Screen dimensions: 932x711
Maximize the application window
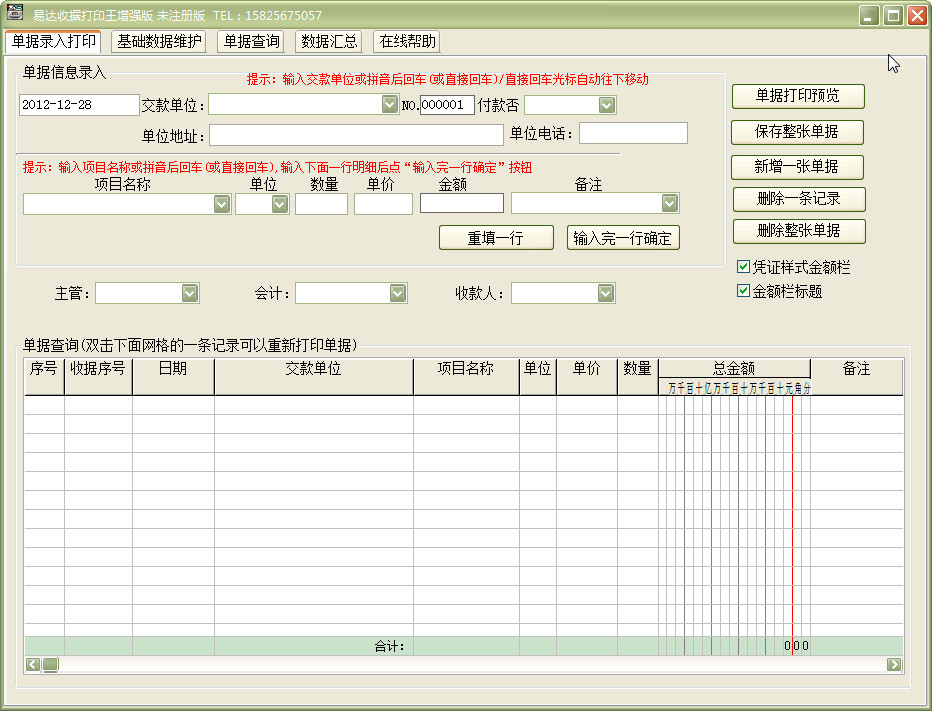893,15
